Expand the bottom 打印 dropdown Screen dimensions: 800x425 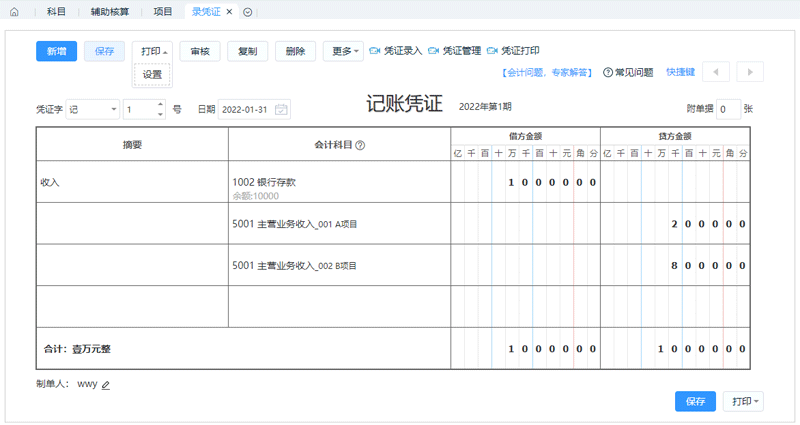point(743,402)
